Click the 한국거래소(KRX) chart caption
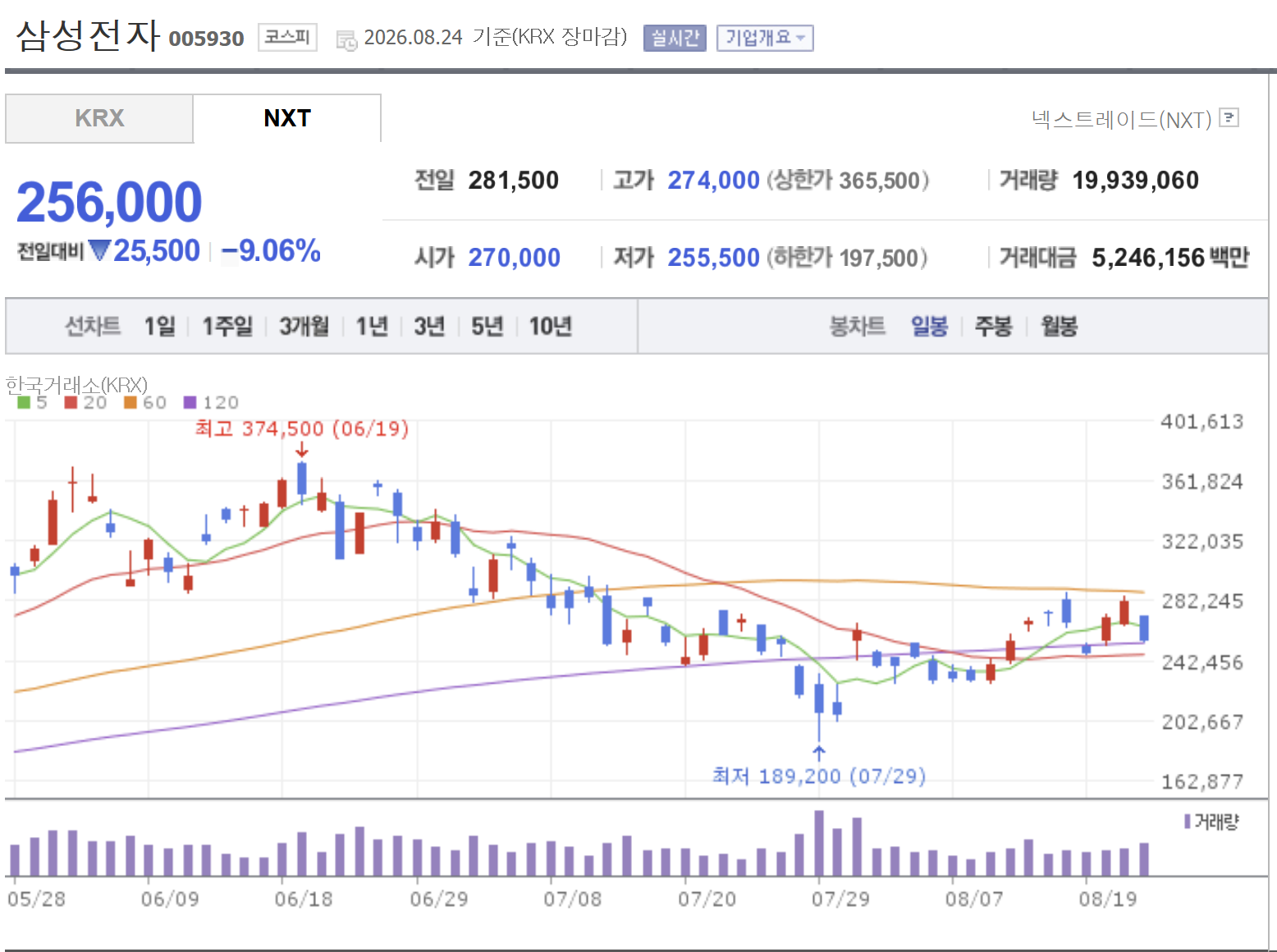The height and width of the screenshot is (952, 1277). click(76, 384)
